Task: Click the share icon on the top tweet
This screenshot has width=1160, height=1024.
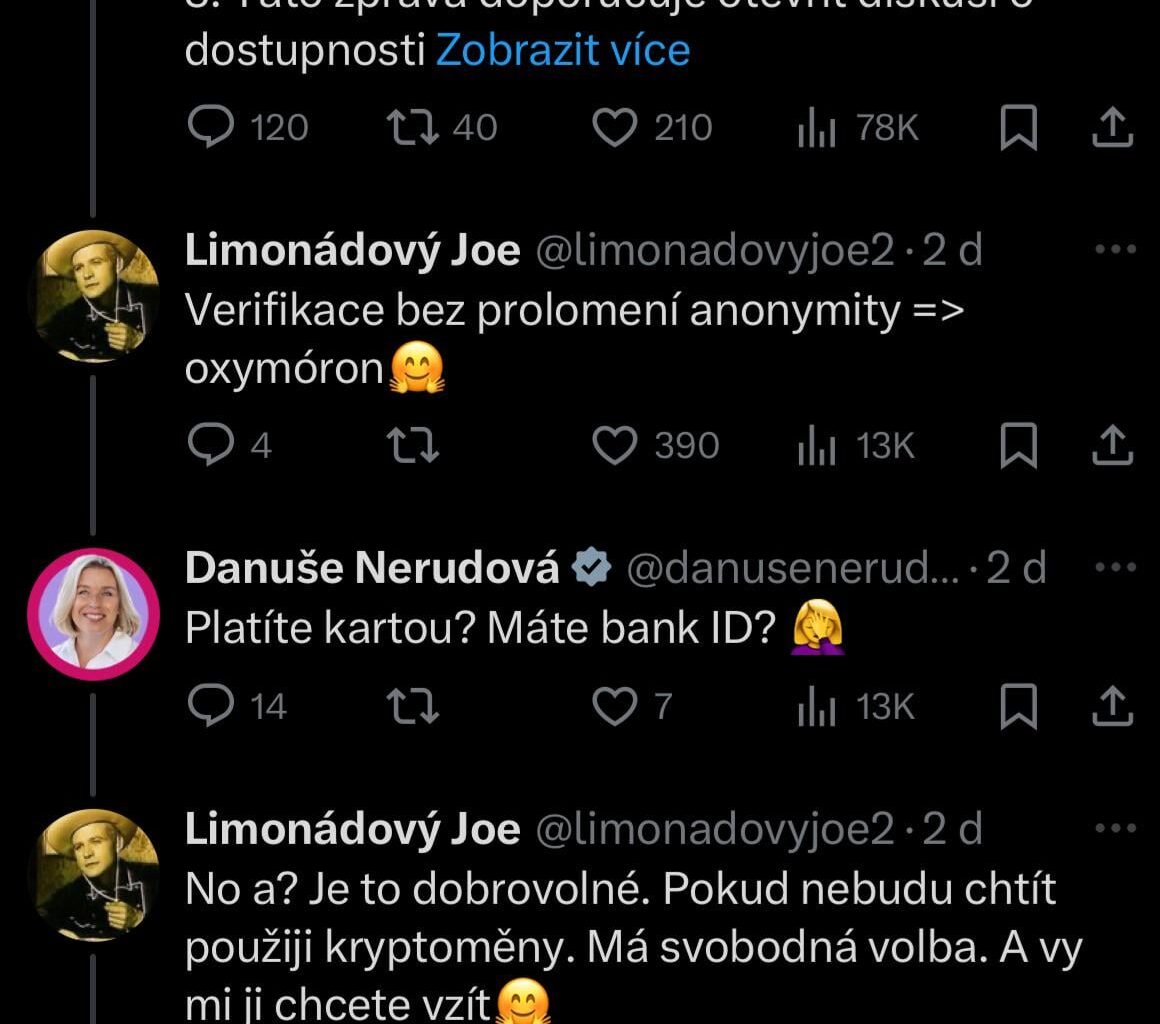Action: [x=1112, y=127]
